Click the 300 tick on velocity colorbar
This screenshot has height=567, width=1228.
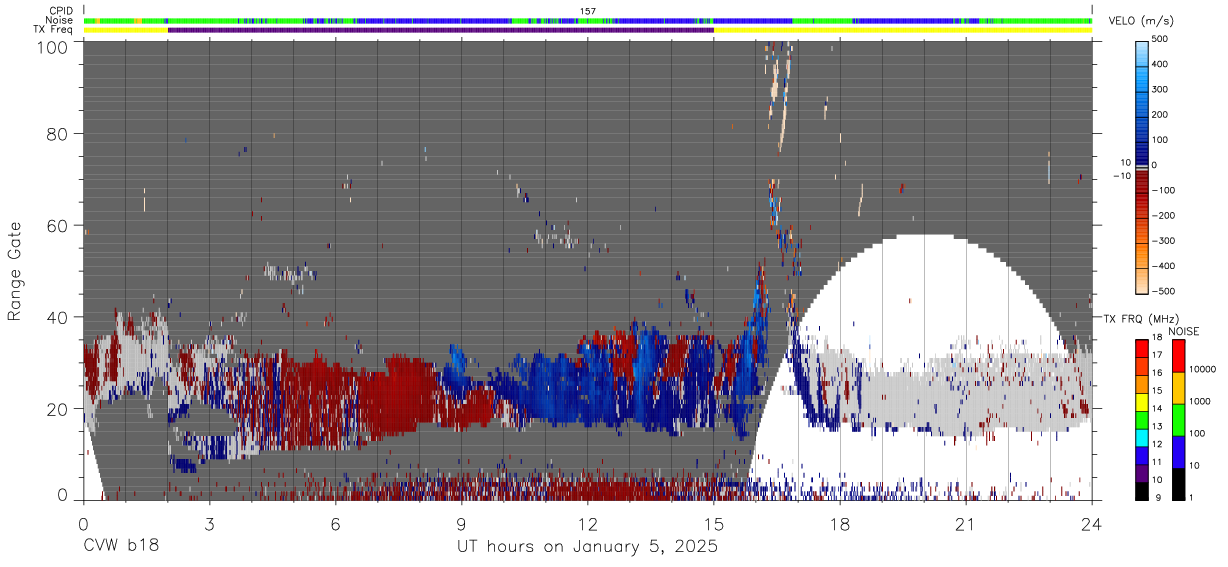1160,89
